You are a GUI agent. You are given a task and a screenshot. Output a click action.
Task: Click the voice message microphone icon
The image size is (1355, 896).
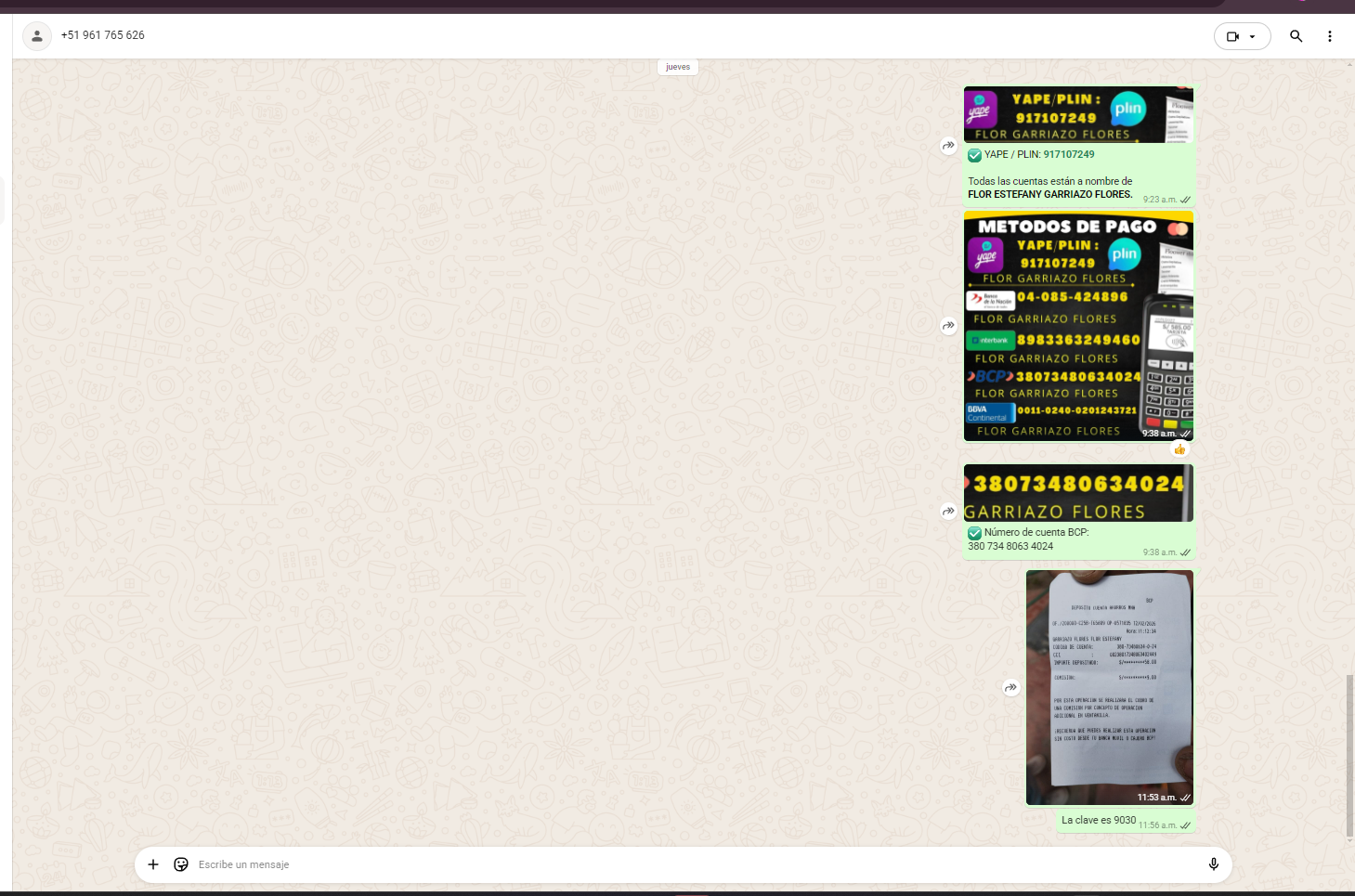point(1213,864)
